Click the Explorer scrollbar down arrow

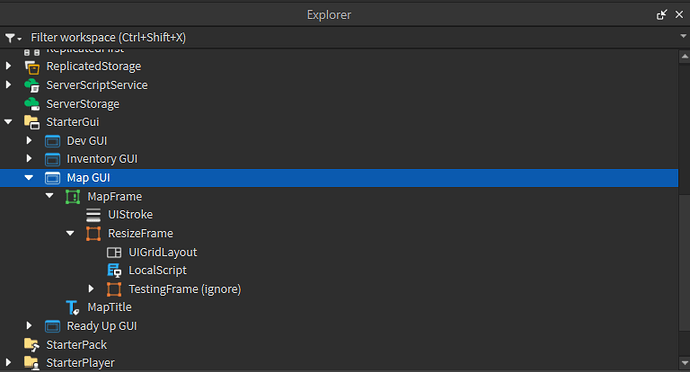684,364
